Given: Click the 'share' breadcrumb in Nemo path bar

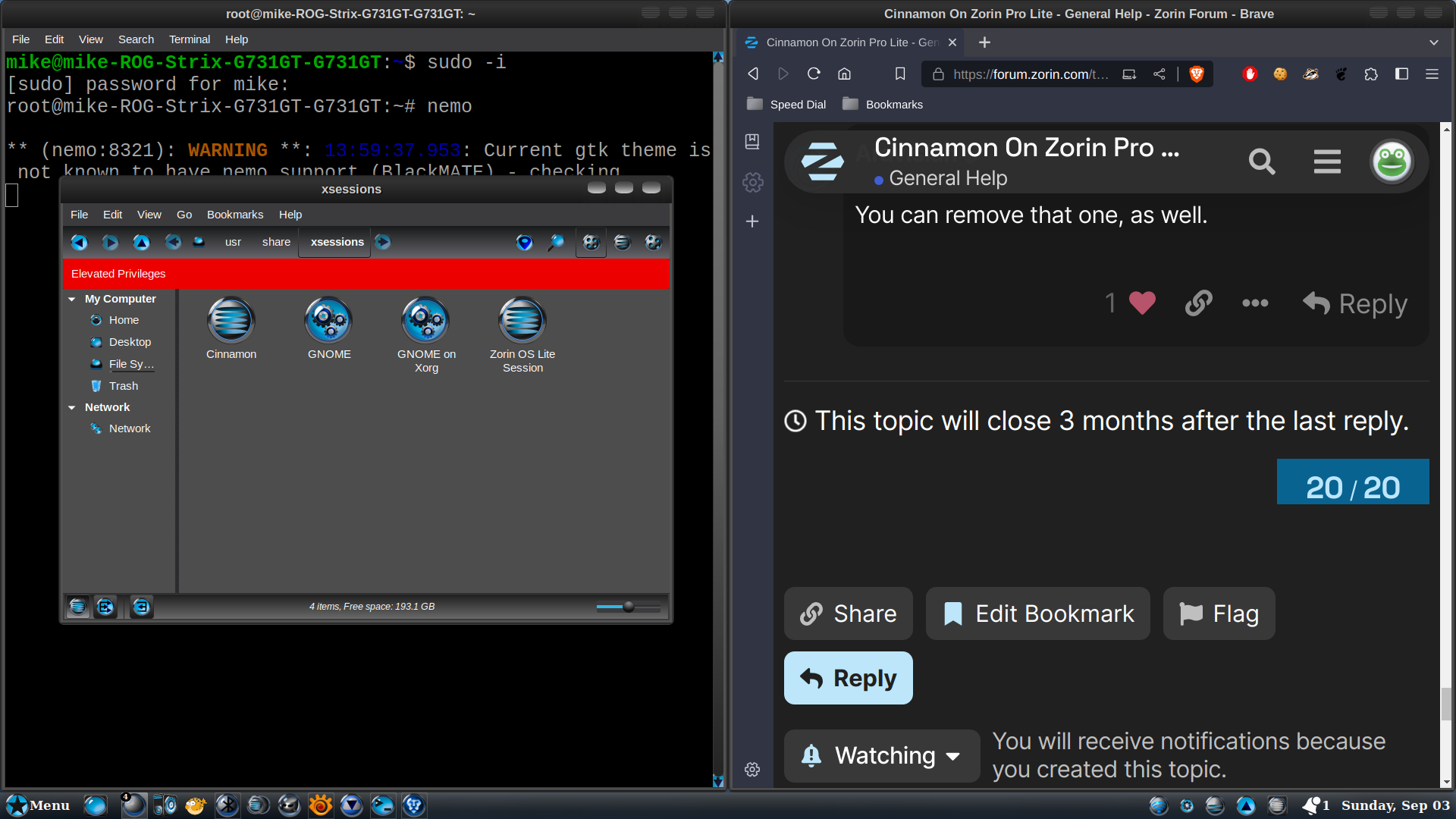Looking at the screenshot, I should (x=276, y=242).
